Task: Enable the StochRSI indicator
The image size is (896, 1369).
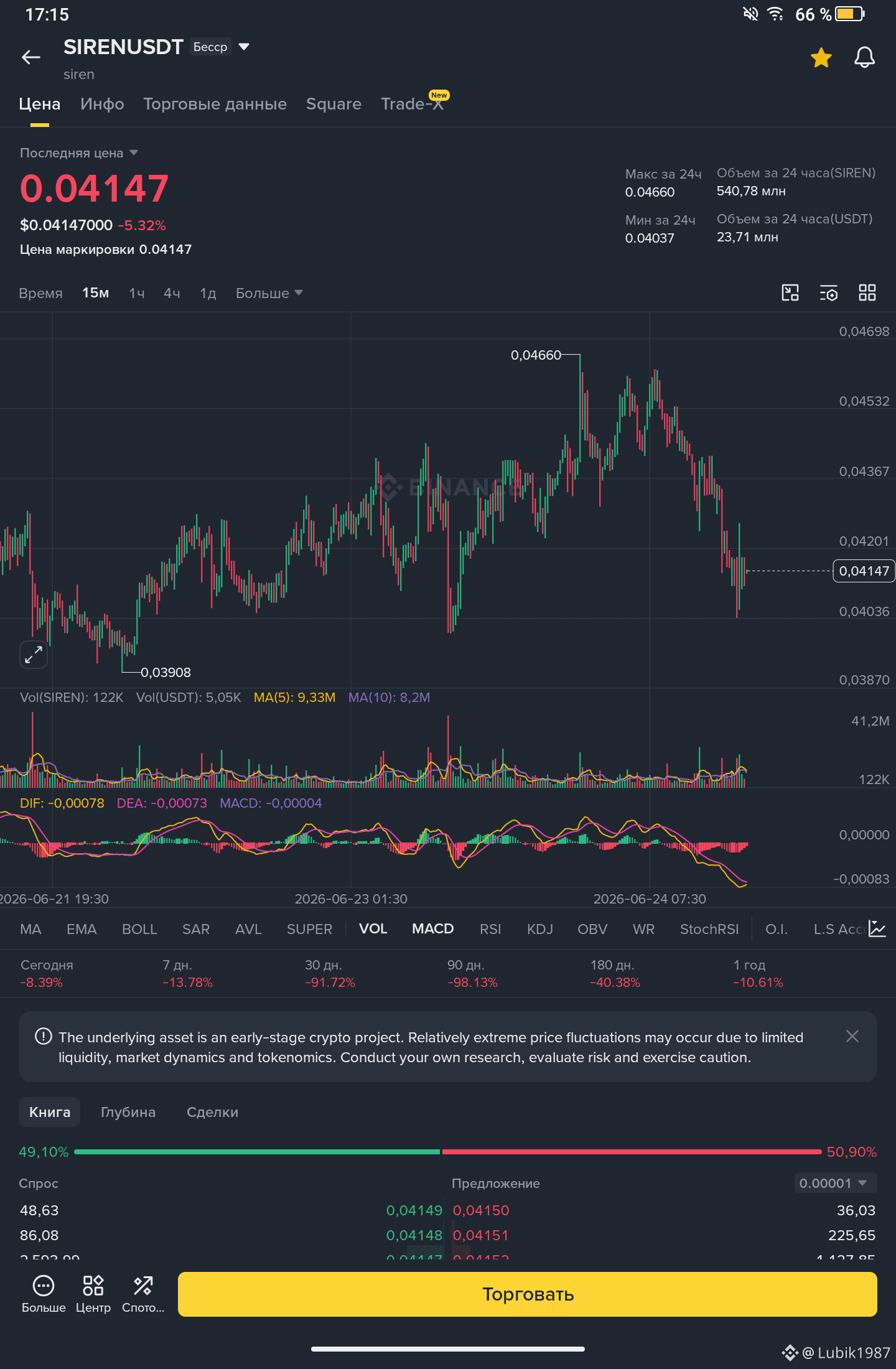Action: click(x=709, y=929)
